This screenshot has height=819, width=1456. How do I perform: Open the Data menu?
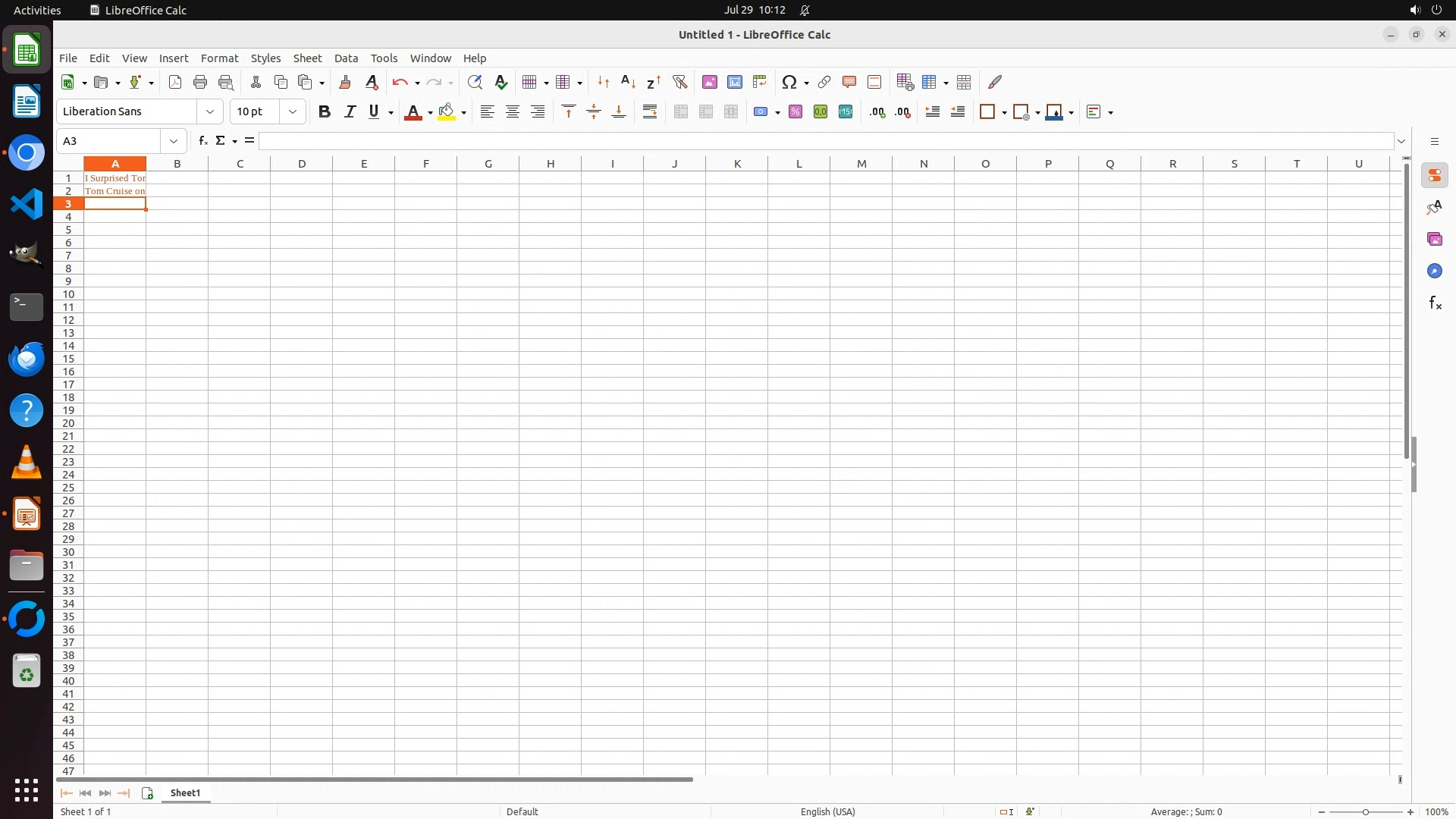(x=346, y=58)
